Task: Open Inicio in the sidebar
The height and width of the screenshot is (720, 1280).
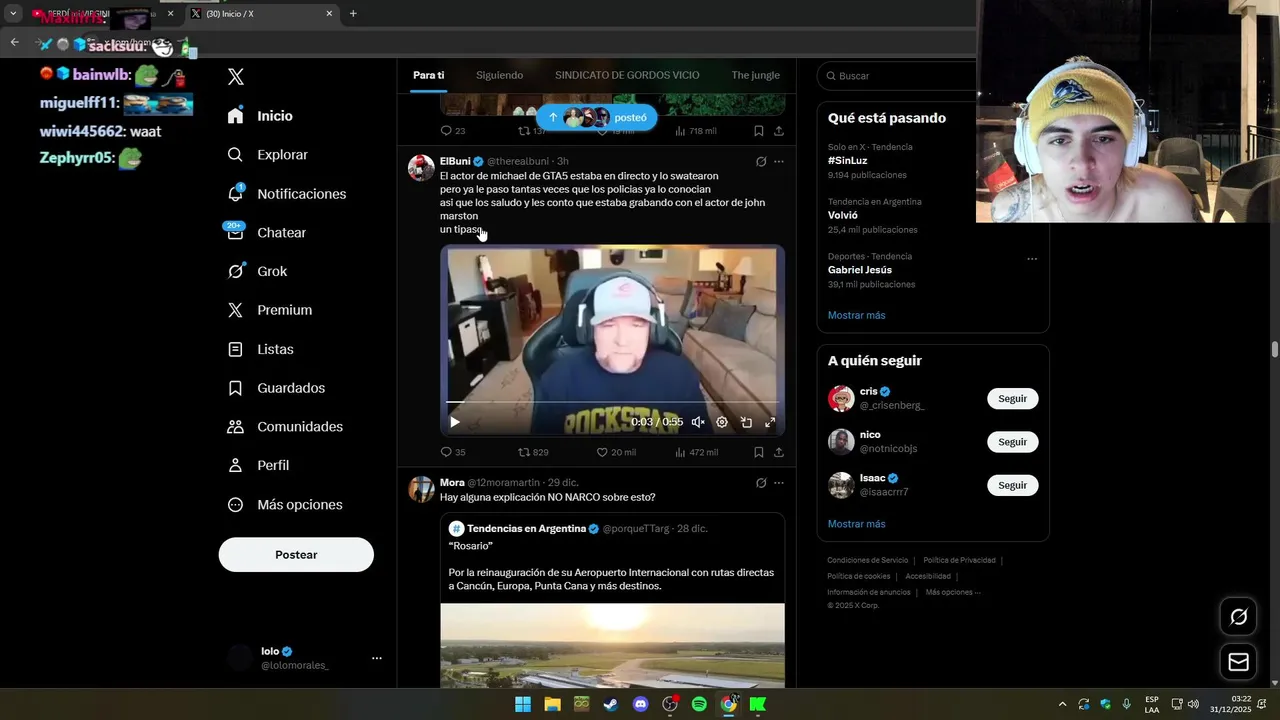Action: click(260, 116)
